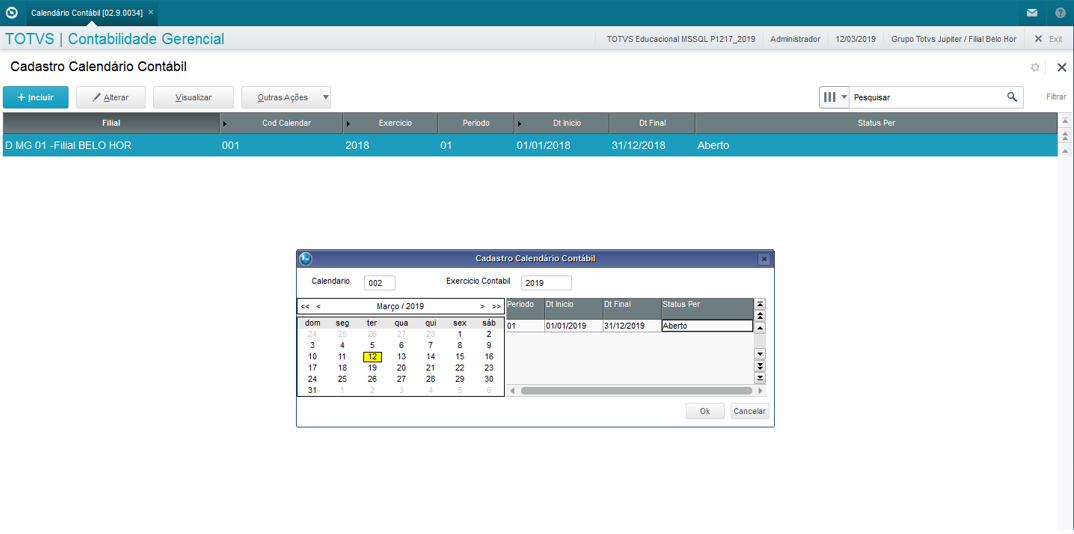Image resolution: width=1074 pixels, height=534 pixels.
Task: Select the Filial BELO HOR row
Action: [x=531, y=145]
